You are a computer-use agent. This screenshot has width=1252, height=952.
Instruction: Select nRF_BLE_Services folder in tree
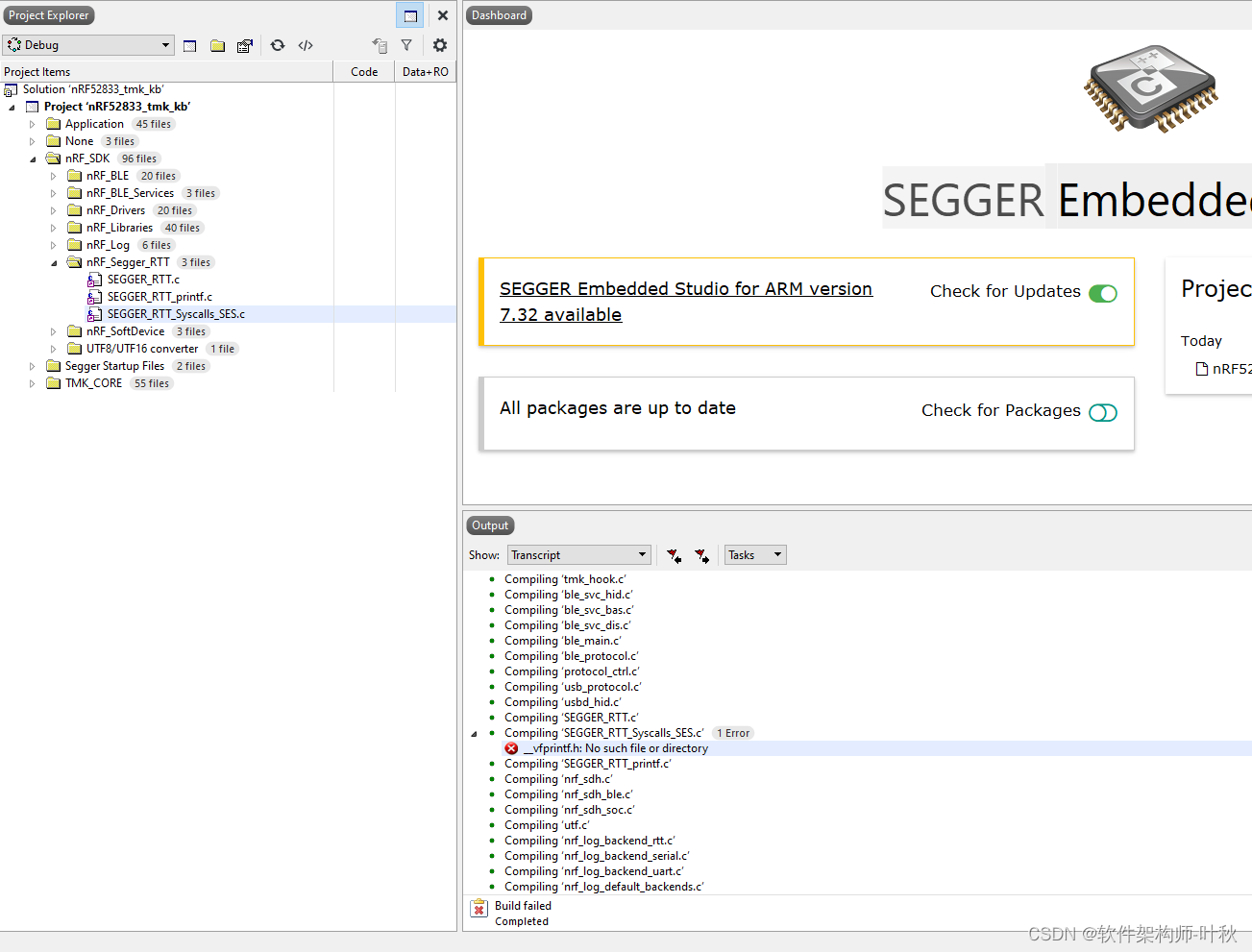pos(130,193)
